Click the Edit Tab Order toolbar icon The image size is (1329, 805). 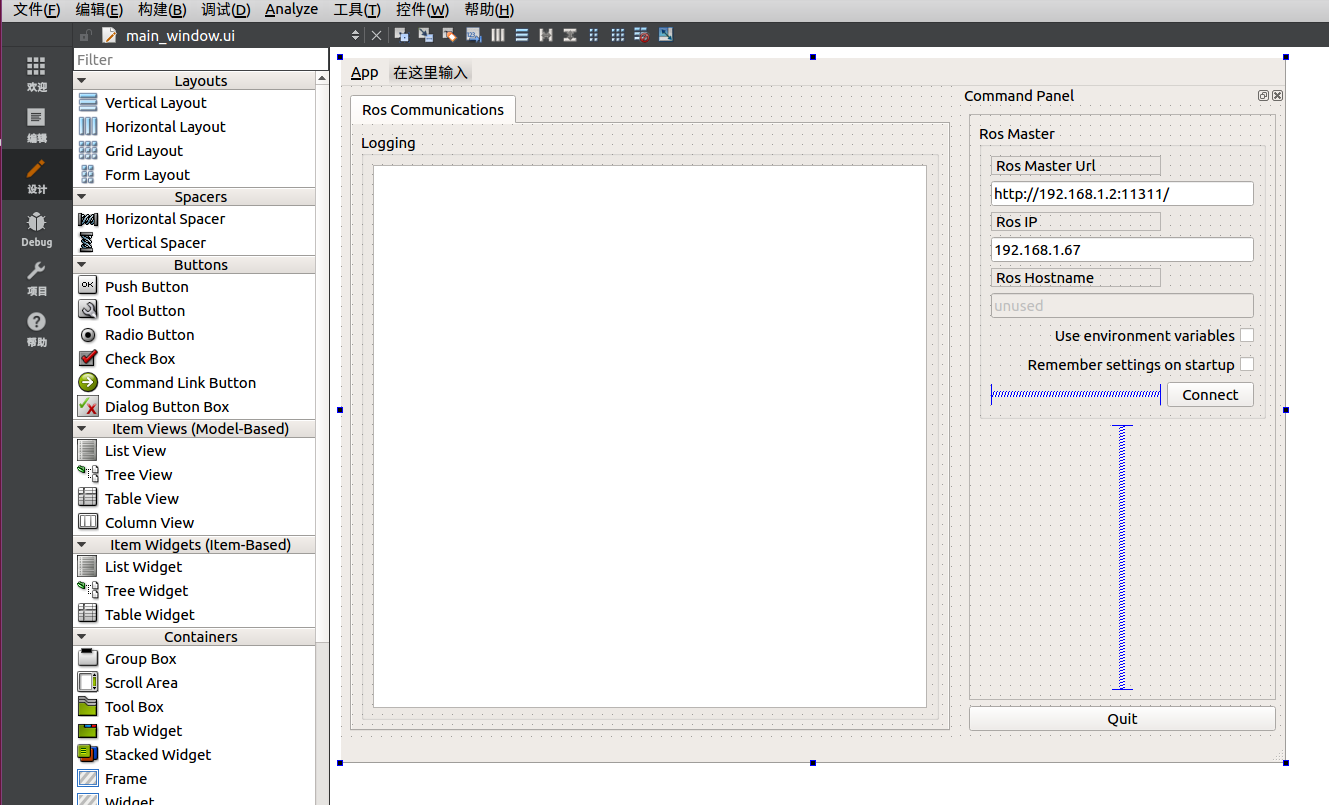click(x=473, y=34)
